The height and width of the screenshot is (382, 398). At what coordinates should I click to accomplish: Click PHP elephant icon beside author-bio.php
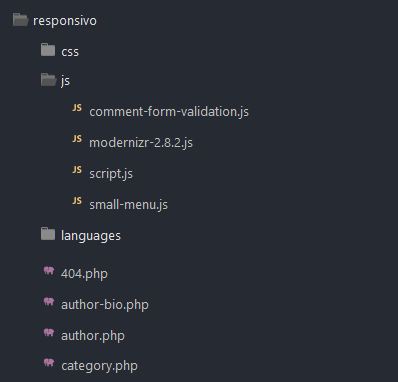tap(49, 302)
